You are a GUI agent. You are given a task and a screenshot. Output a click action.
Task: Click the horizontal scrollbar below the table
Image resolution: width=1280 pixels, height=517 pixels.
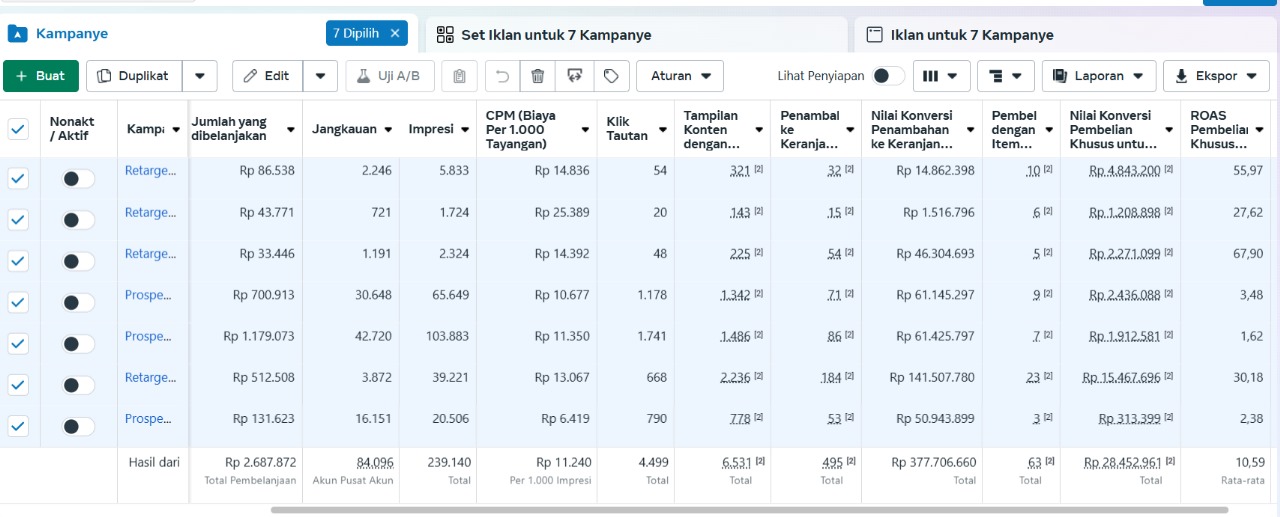(x=750, y=509)
